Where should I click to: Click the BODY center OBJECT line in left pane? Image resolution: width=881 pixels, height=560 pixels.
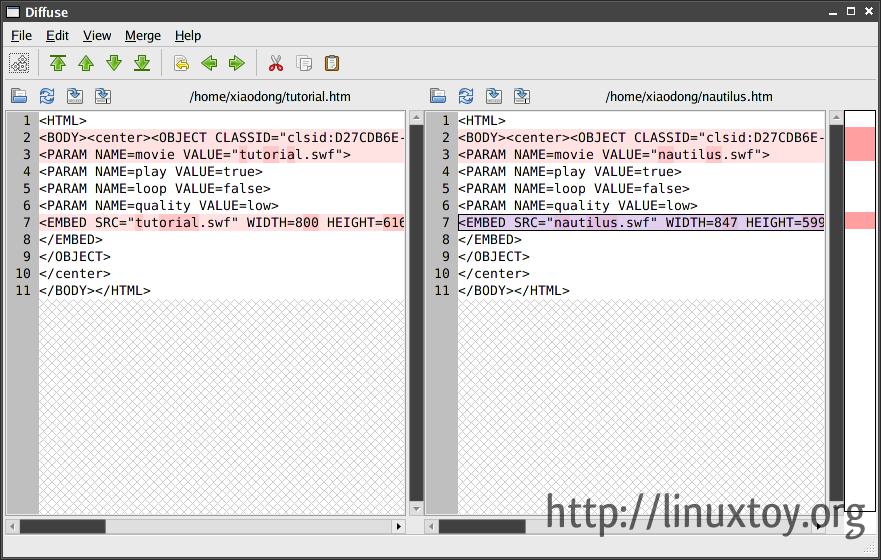click(222, 138)
